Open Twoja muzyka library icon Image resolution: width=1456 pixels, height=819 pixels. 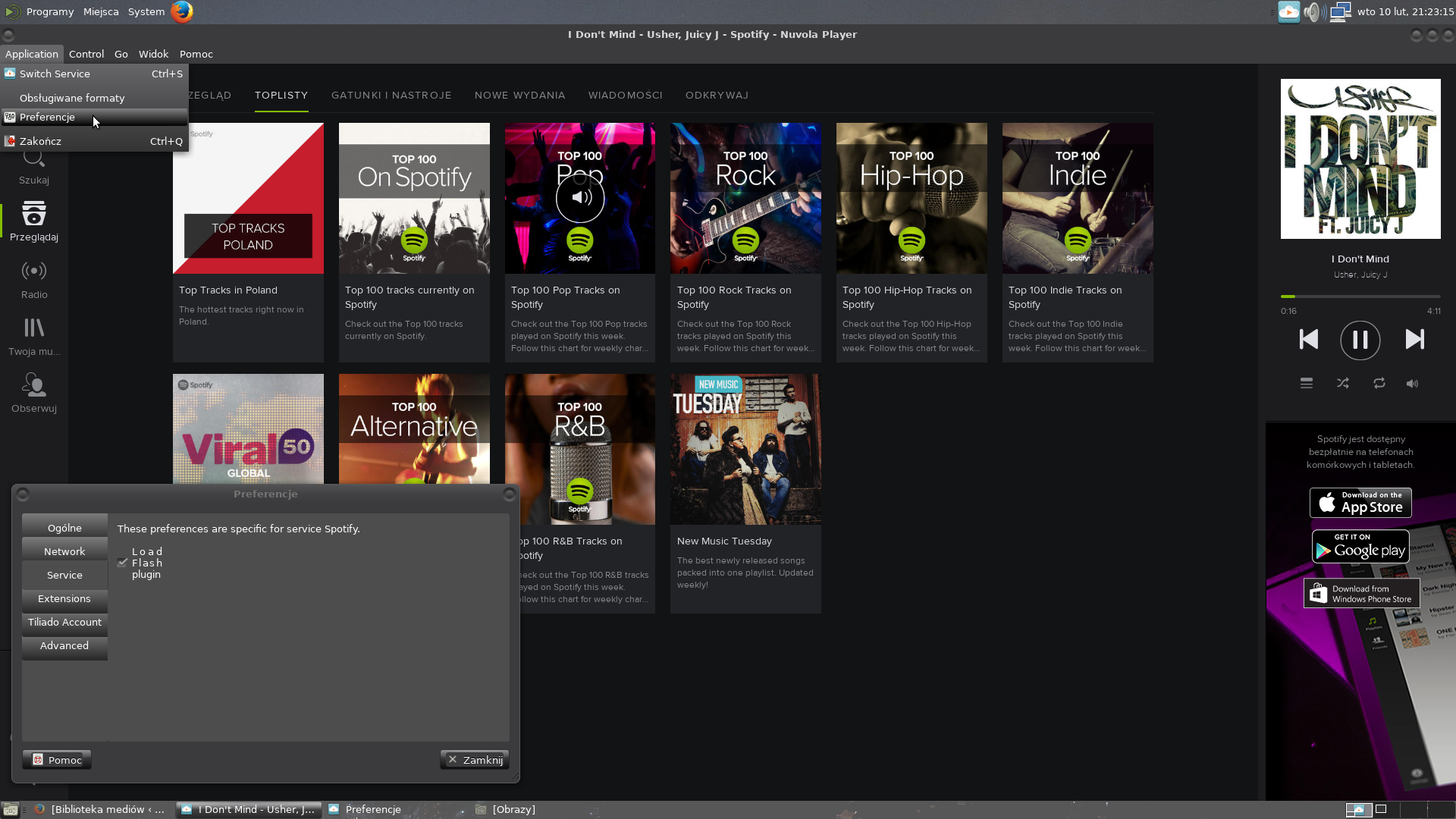(x=34, y=336)
